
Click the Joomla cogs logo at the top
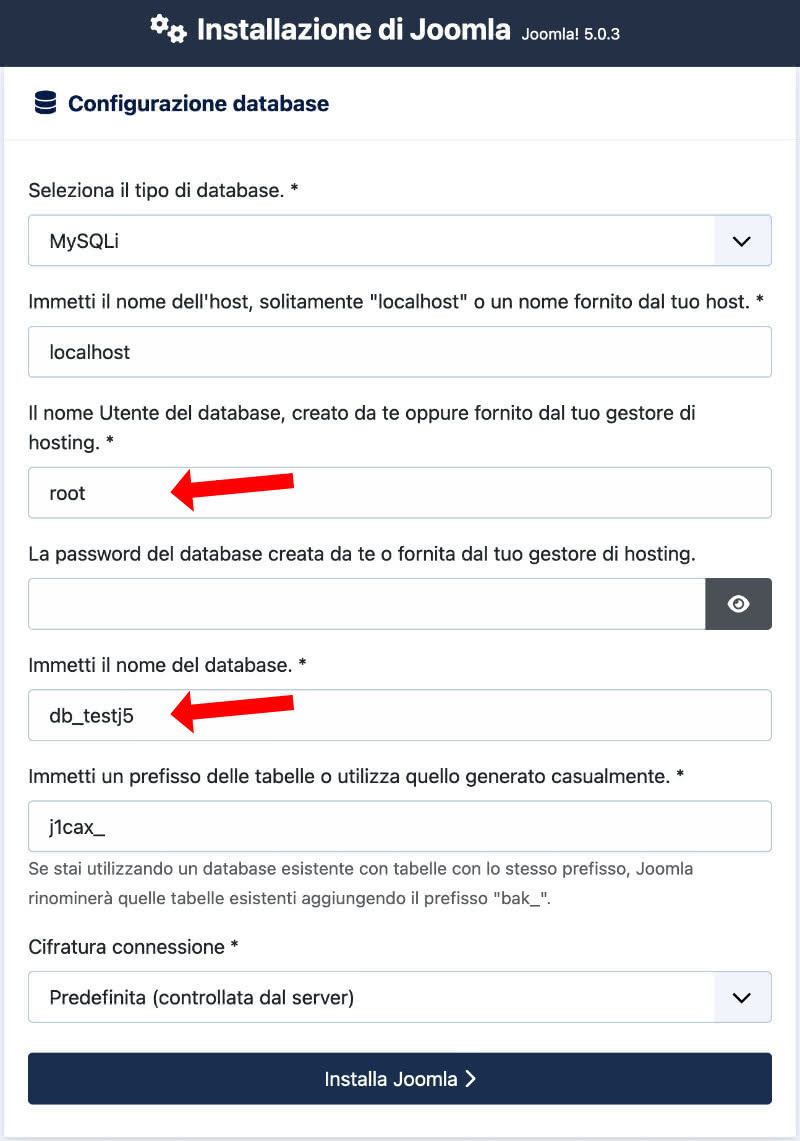168,30
